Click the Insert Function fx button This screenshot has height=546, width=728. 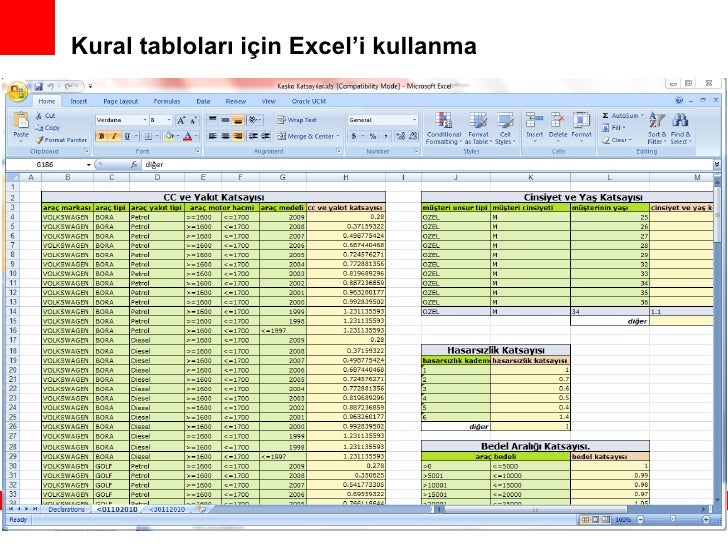134,164
